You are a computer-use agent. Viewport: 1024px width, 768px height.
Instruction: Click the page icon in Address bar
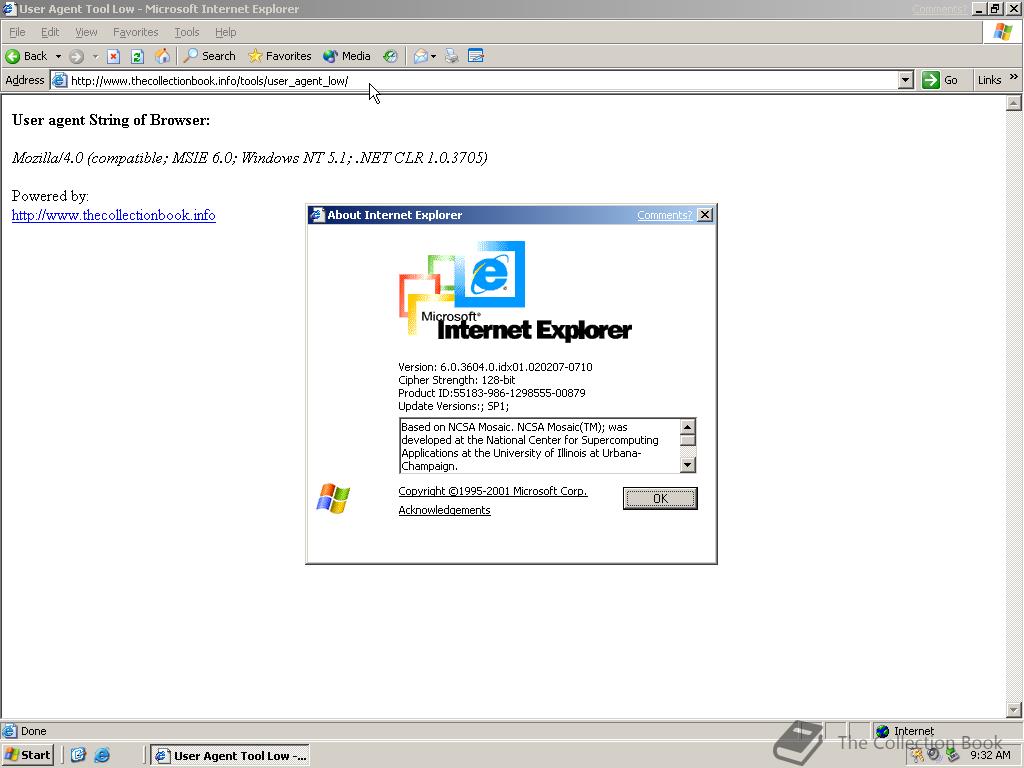[x=59, y=80]
